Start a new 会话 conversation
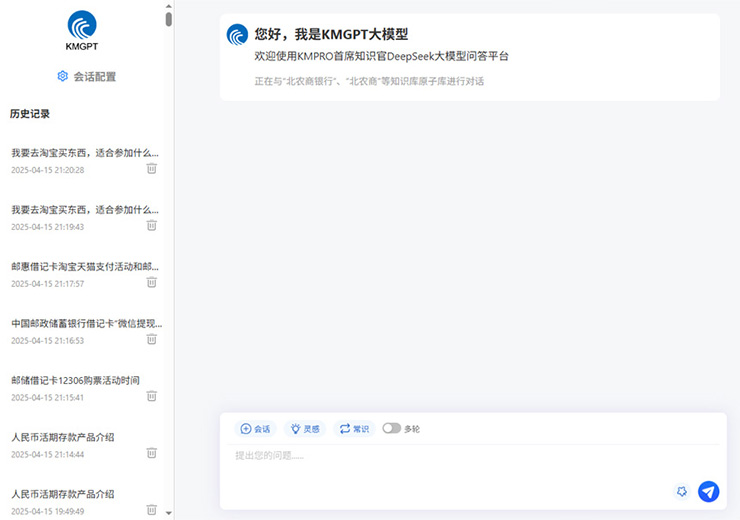This screenshot has height=520, width=740. coord(255,428)
